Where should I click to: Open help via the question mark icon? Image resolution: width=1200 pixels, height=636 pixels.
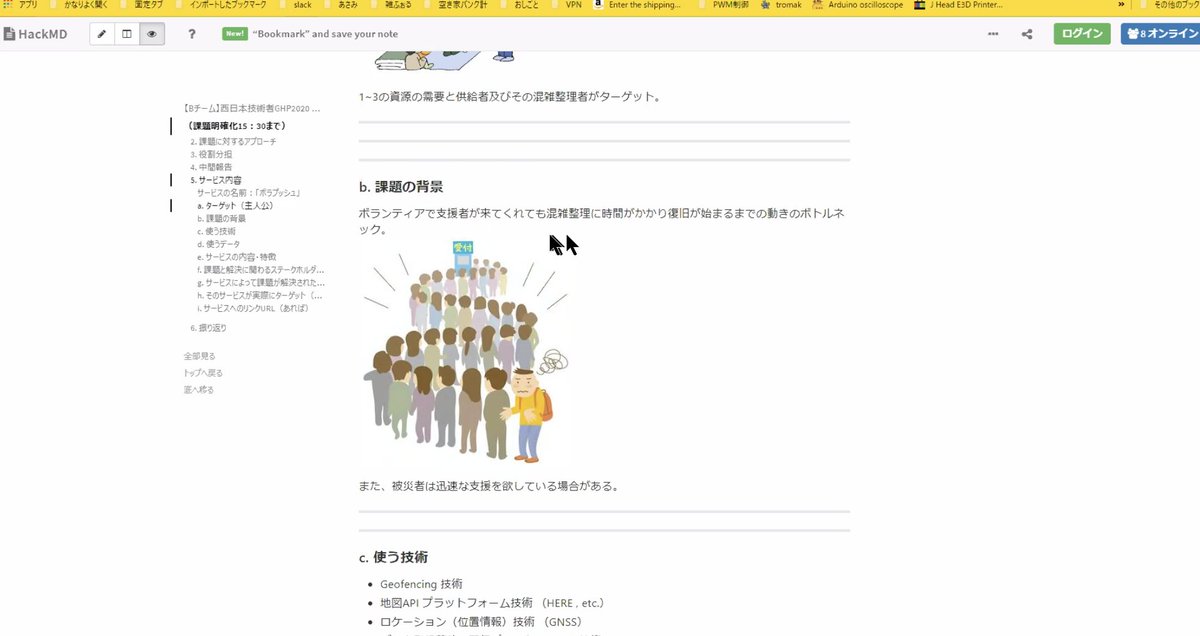190,33
